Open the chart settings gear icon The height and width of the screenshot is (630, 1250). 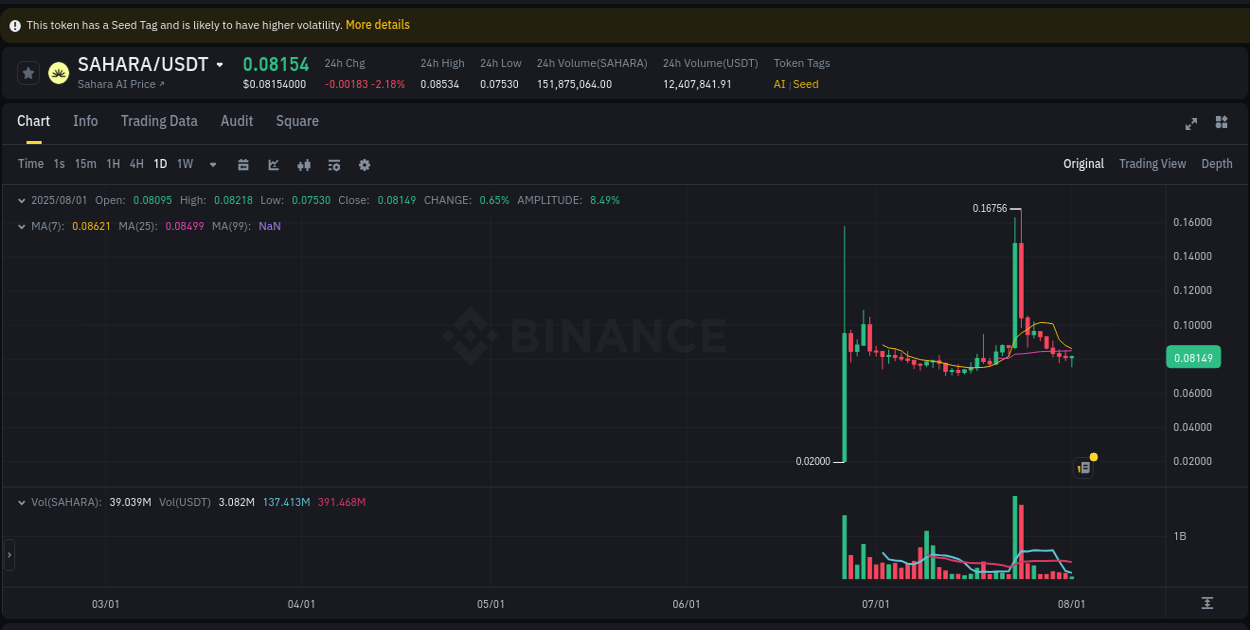[x=364, y=164]
